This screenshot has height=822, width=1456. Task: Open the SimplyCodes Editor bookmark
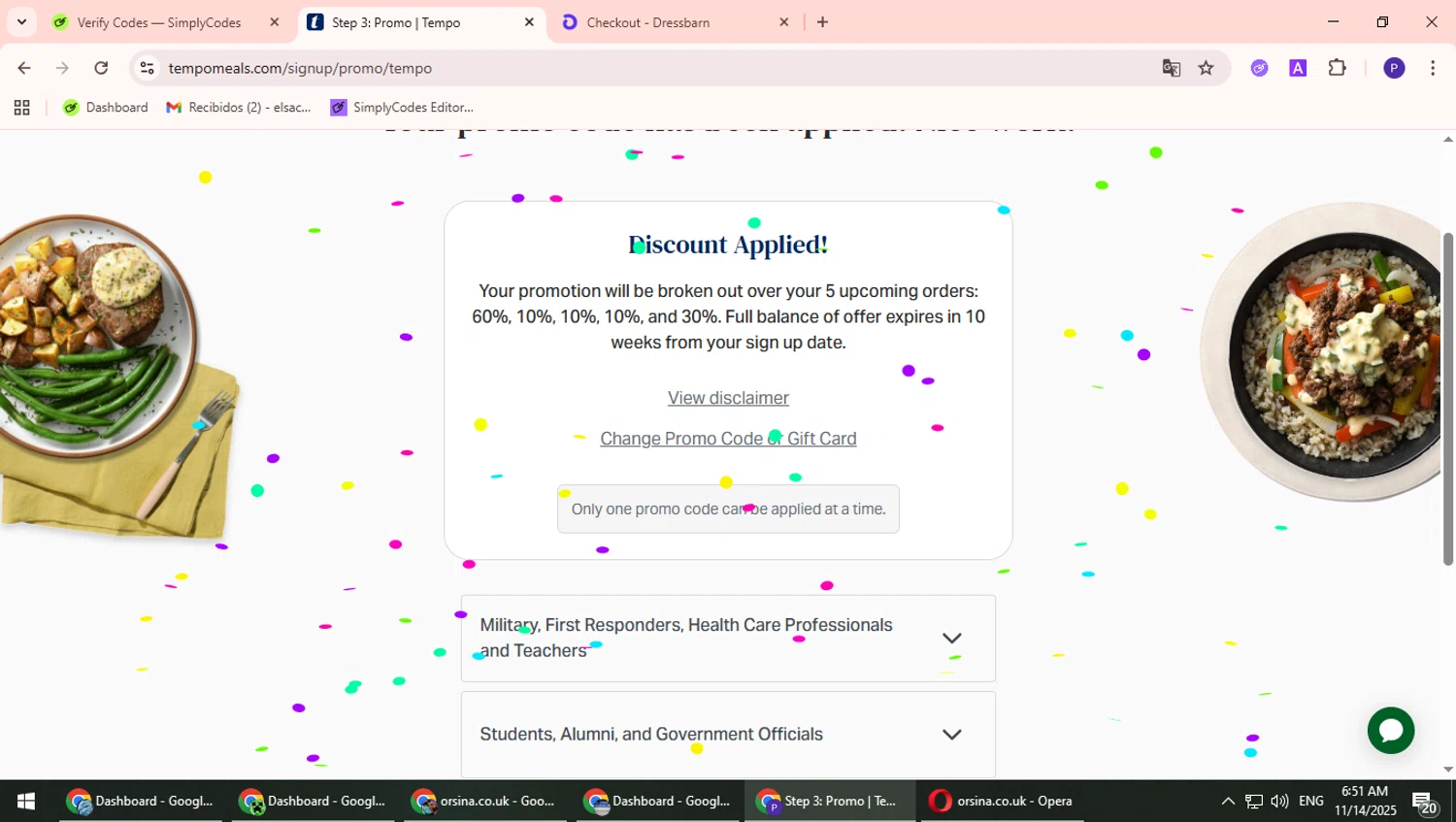[x=402, y=108]
